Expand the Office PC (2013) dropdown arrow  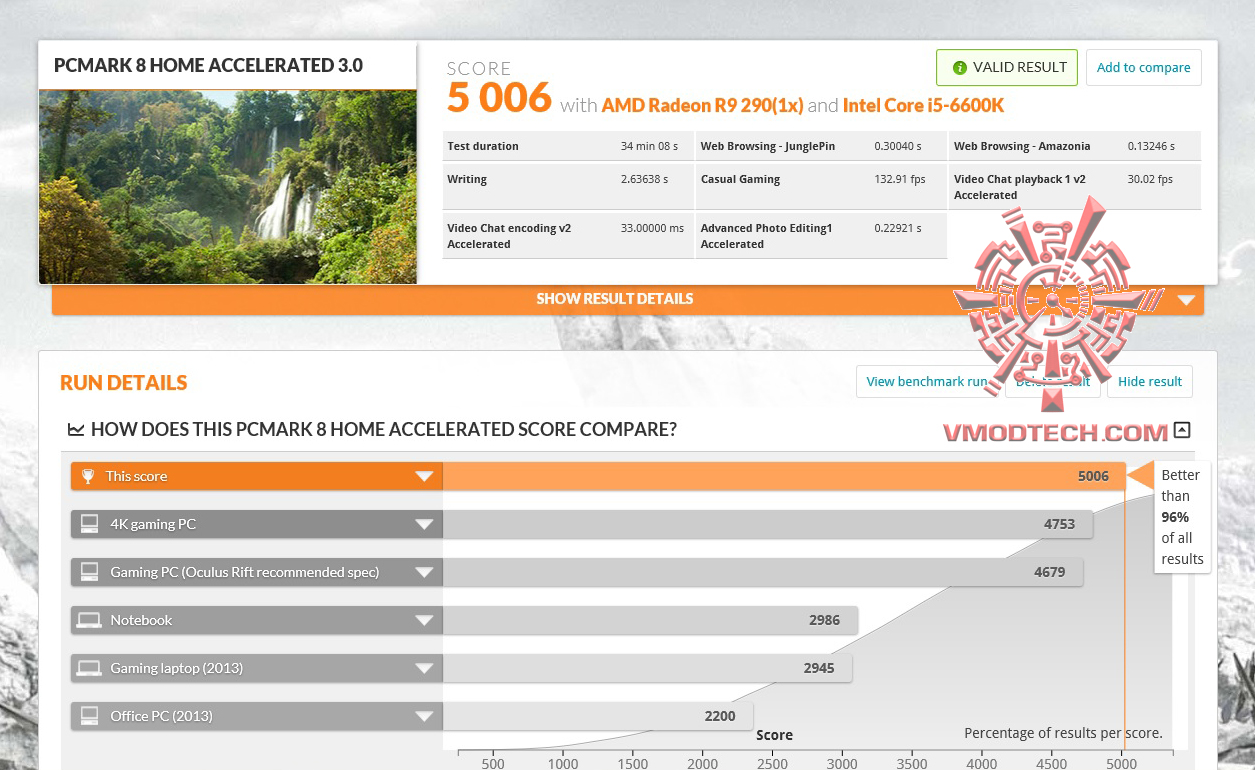tap(424, 717)
